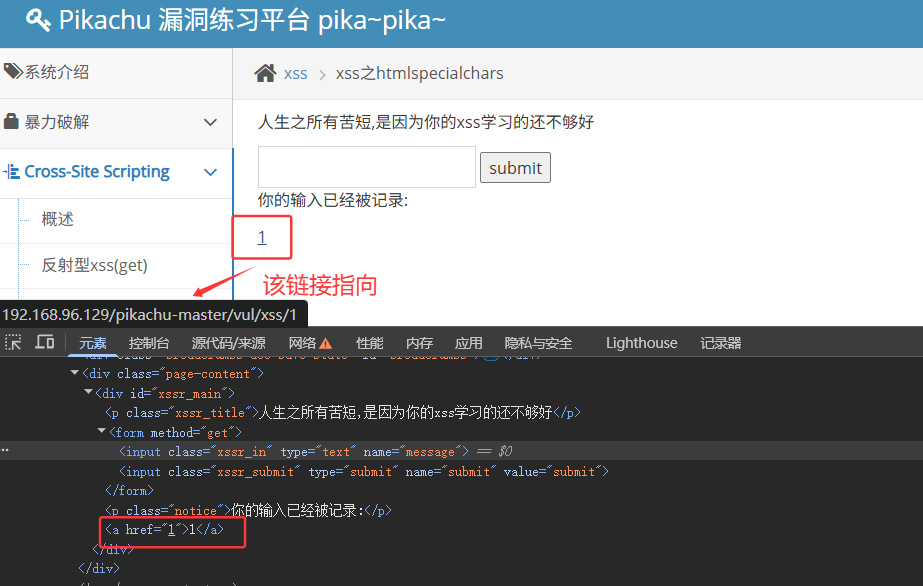Viewport: 923px width, 586px height.
Task: Open the 内存 tab
Action: (x=419, y=343)
